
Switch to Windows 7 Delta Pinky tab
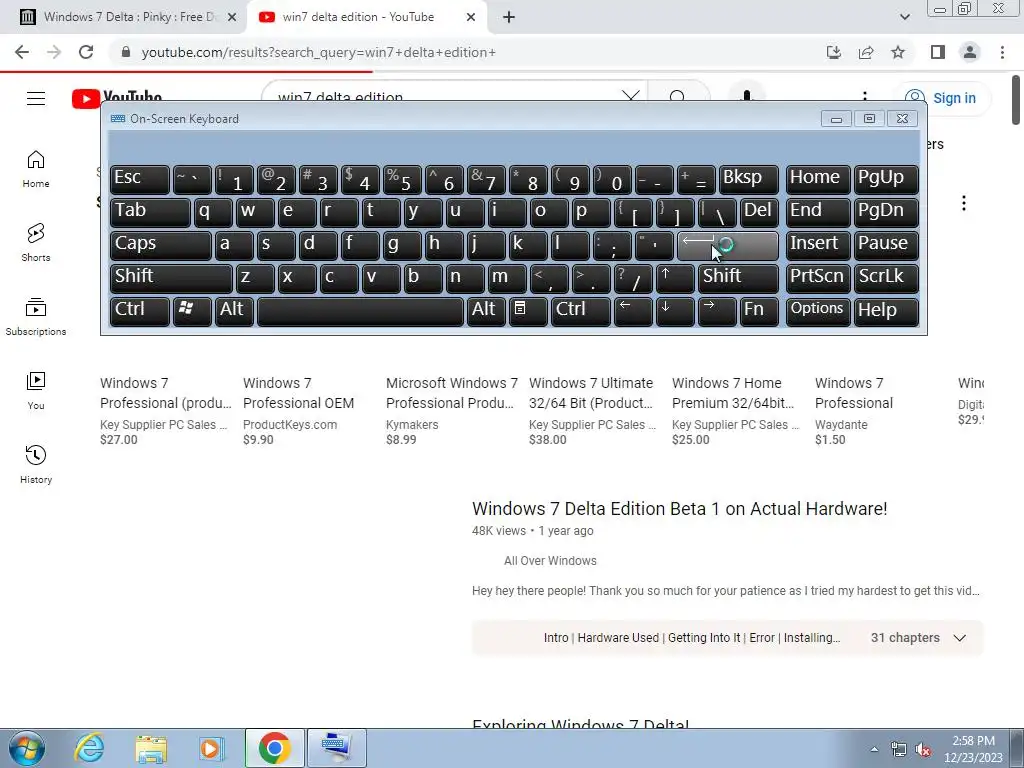point(124,17)
